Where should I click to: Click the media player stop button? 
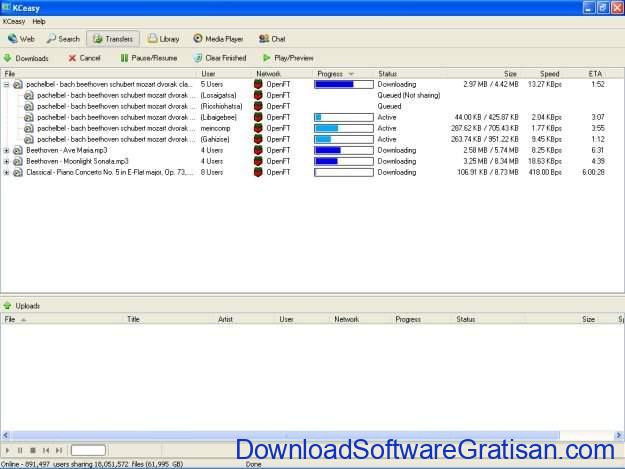coord(33,450)
